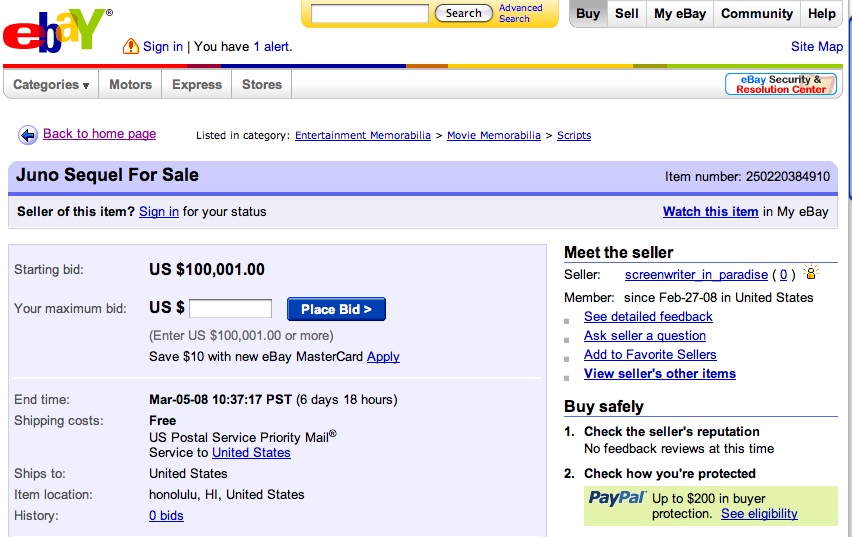
Task: Open Advanced Search link
Action: point(521,13)
